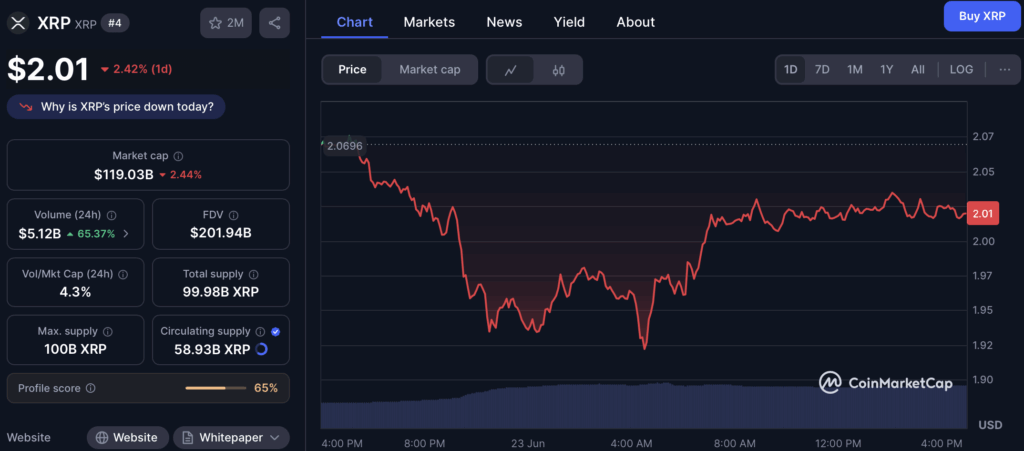Click the Profile score progress bar
Image resolution: width=1024 pixels, height=451 pixels.
tap(214, 388)
